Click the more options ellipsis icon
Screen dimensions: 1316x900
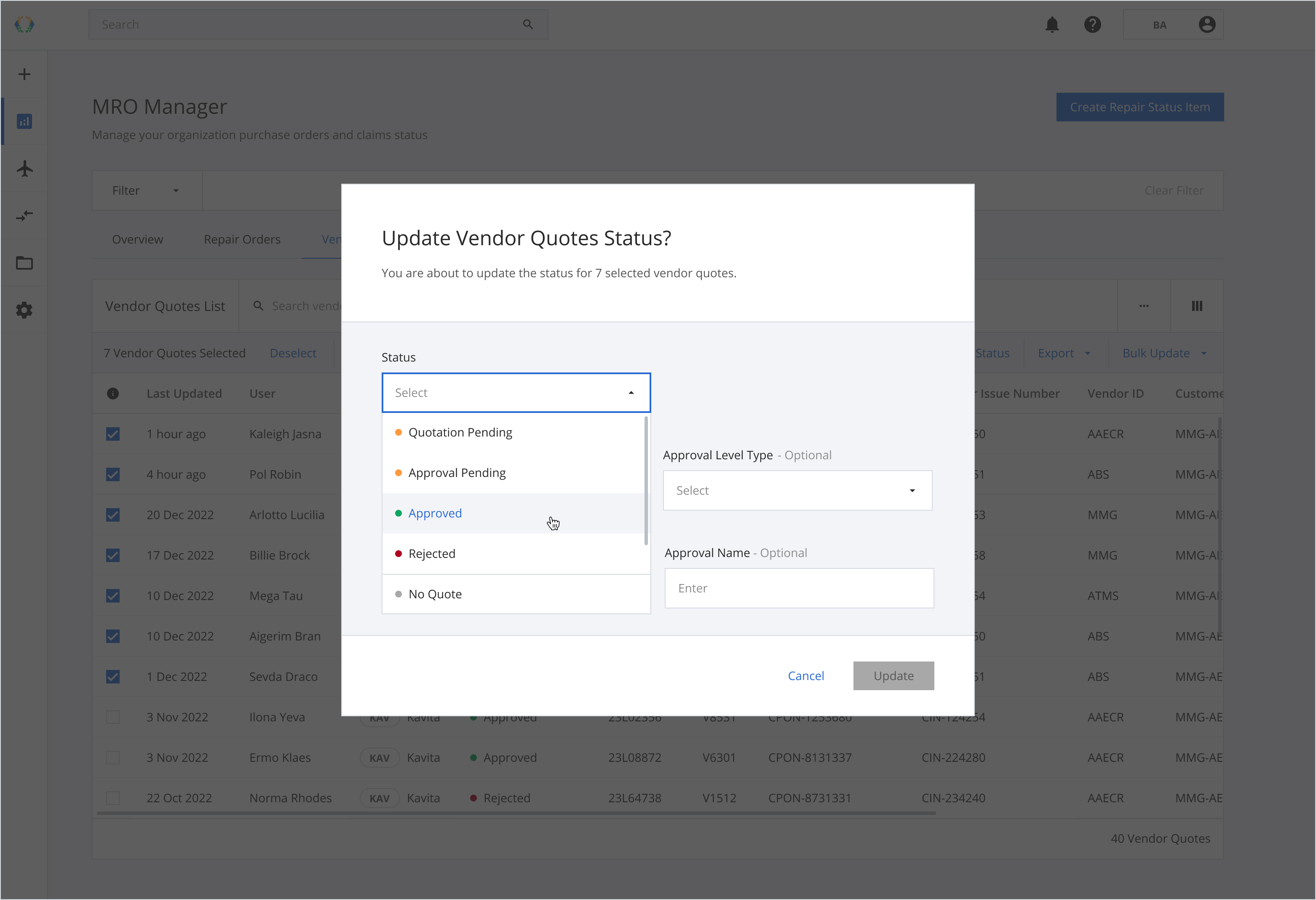point(1144,306)
